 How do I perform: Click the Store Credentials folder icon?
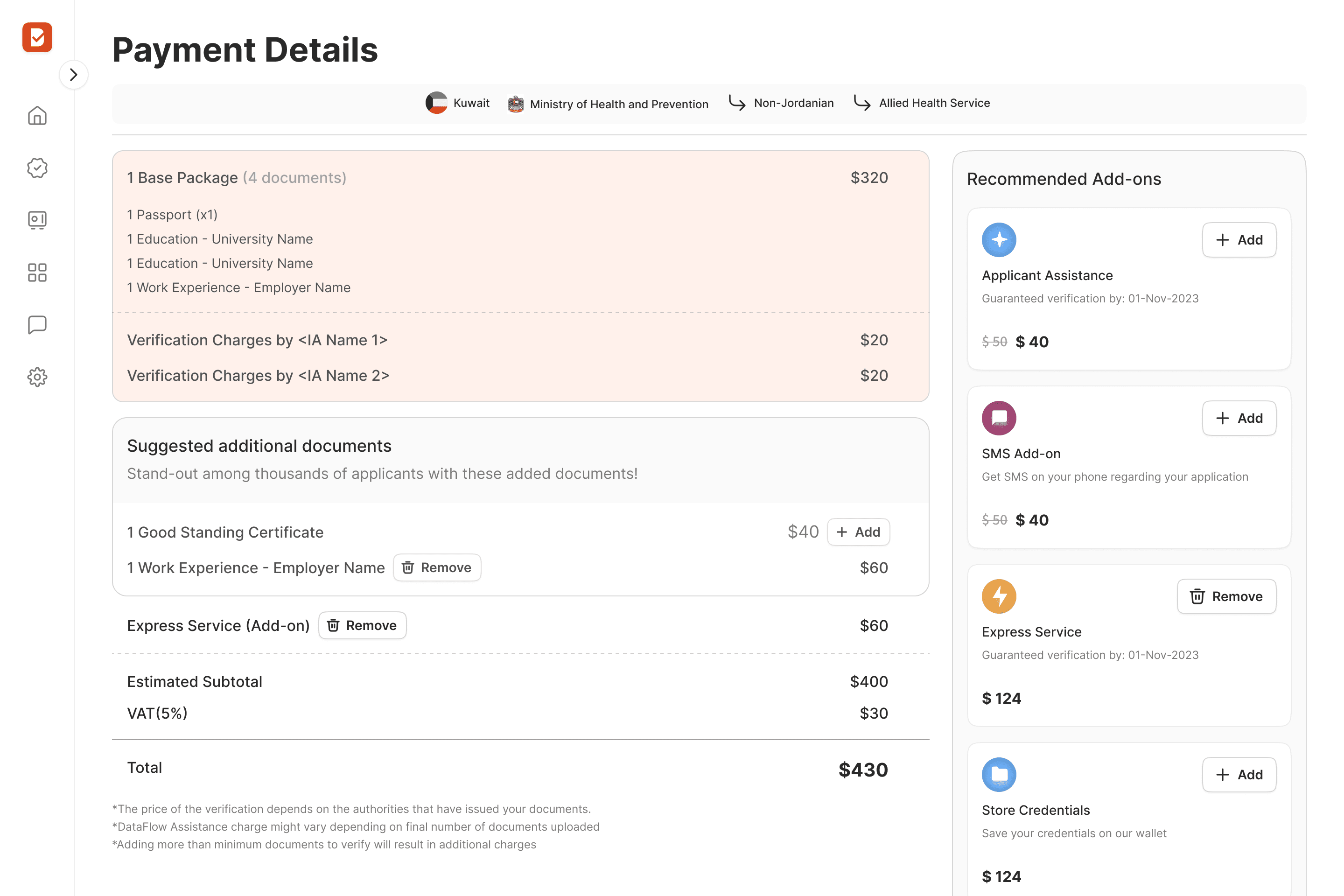coord(998,775)
